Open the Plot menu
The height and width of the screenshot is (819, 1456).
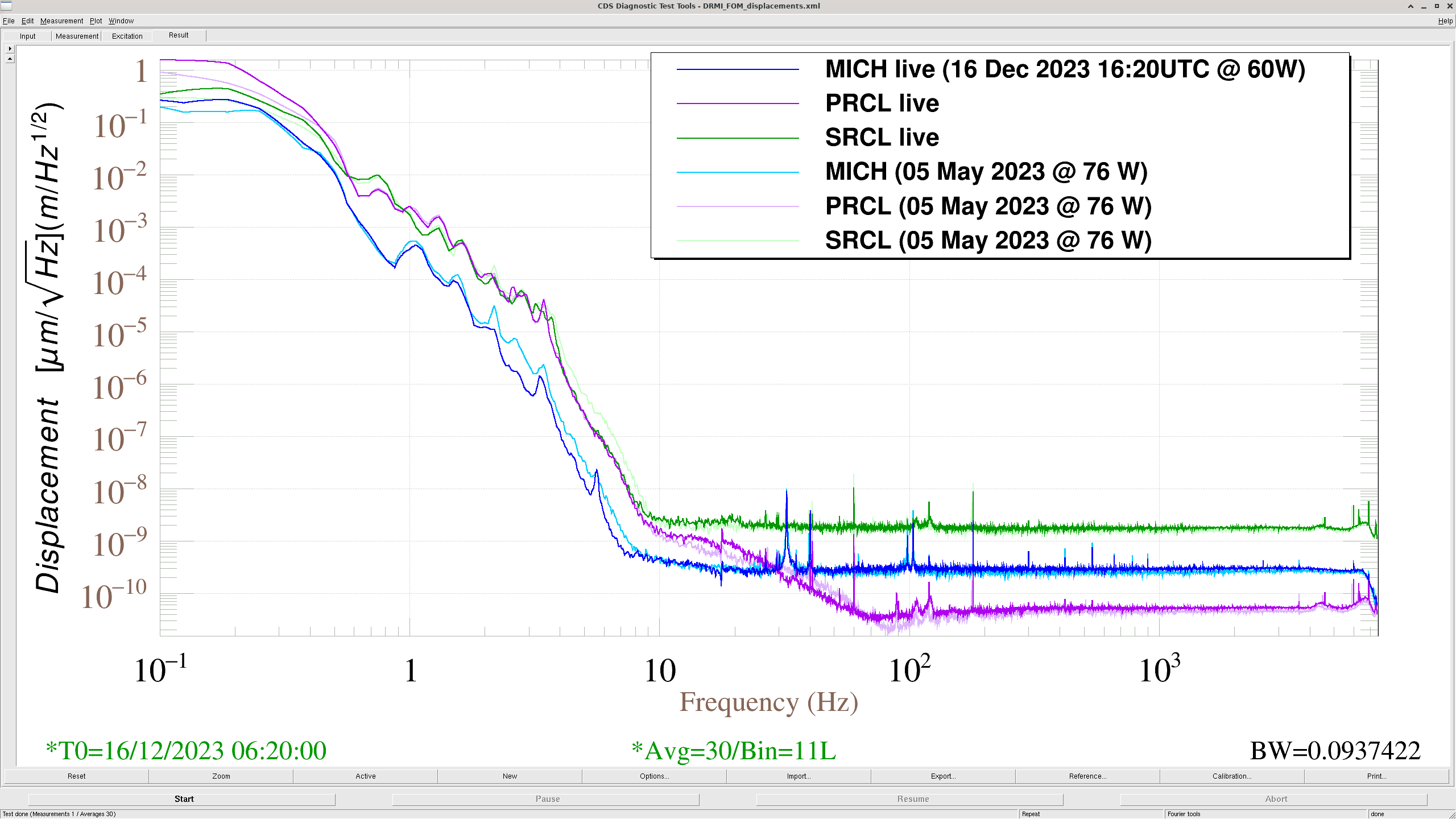coord(96,21)
